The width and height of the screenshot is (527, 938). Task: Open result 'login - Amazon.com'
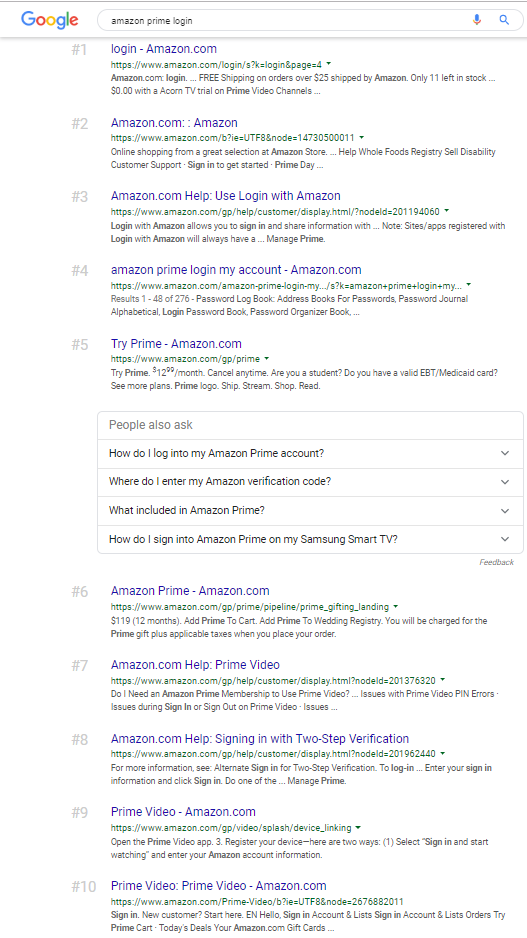(x=164, y=49)
